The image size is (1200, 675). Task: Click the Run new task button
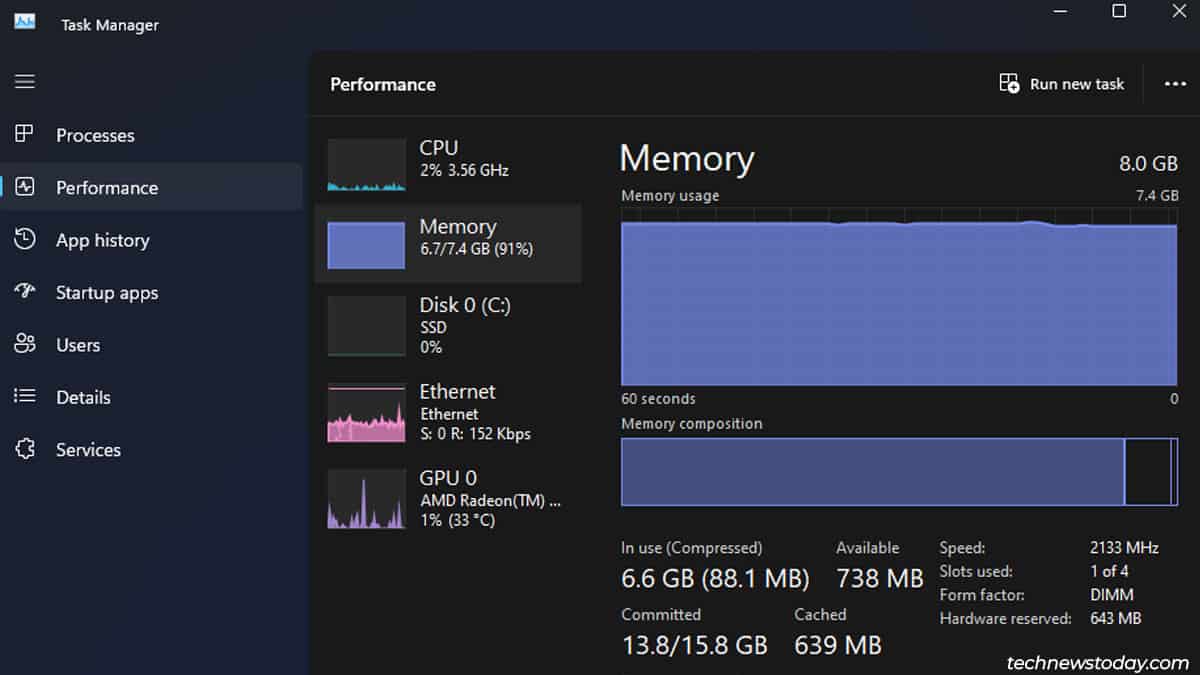(1062, 84)
